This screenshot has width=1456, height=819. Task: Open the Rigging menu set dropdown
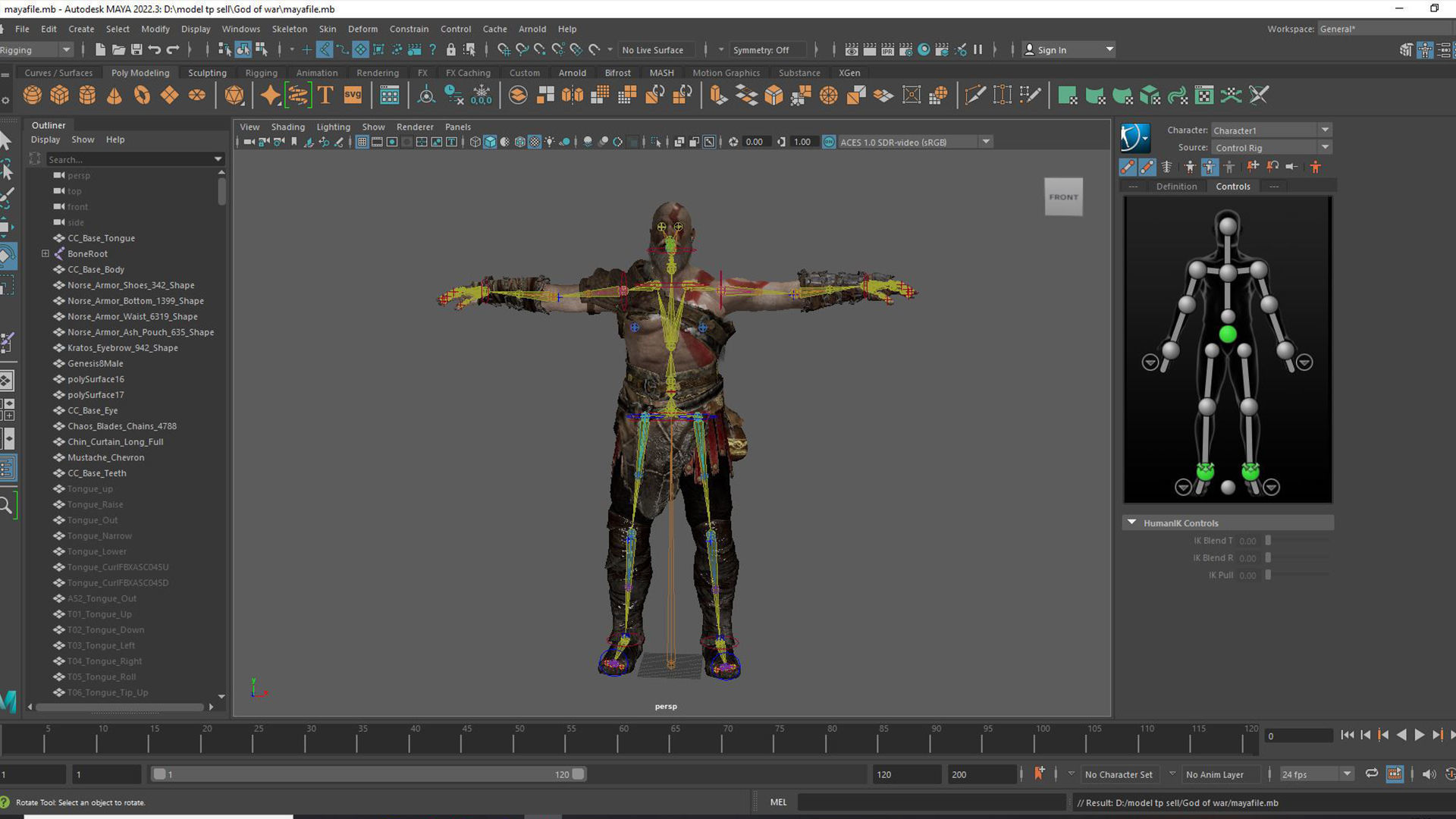click(x=36, y=50)
